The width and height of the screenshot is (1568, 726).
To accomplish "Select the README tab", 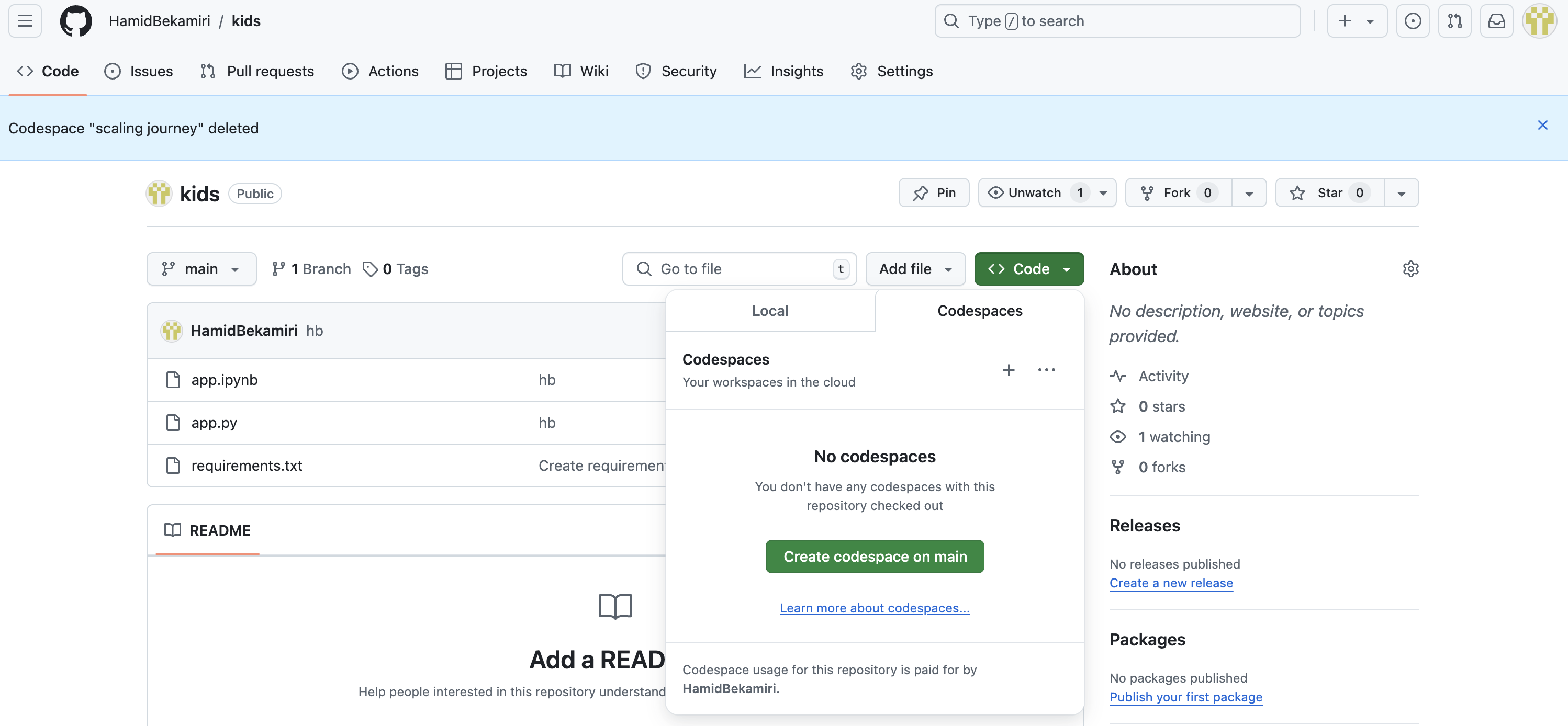I will pyautogui.click(x=208, y=530).
